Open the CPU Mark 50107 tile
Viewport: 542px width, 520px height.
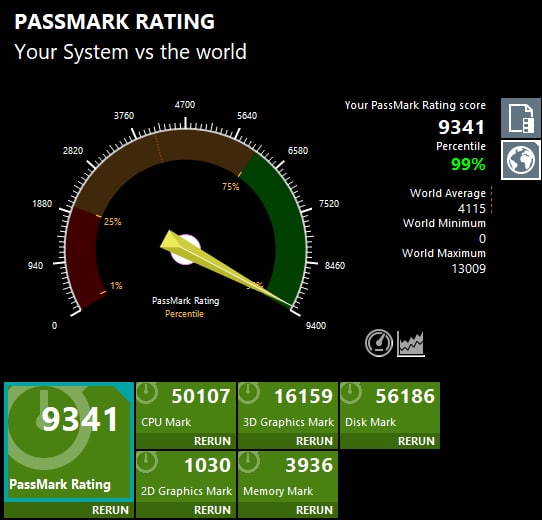point(186,408)
